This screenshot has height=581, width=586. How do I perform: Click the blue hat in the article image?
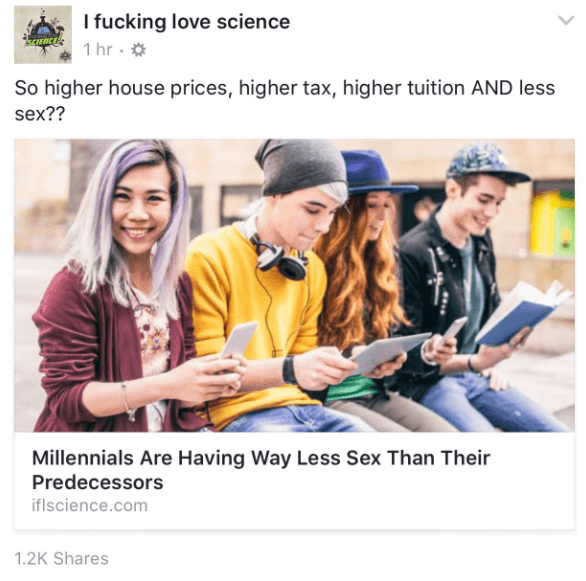pyautogui.click(x=374, y=173)
